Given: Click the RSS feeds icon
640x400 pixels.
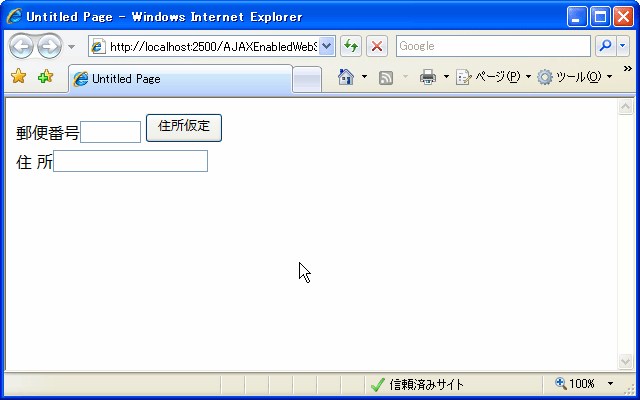Looking at the screenshot, I should [386, 78].
